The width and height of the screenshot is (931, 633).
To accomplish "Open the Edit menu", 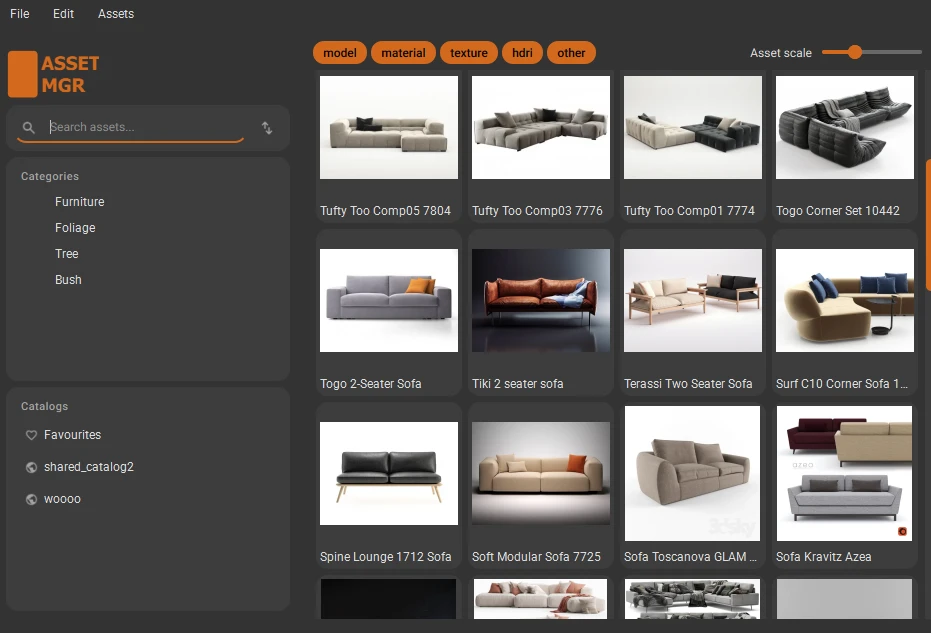I will [63, 14].
